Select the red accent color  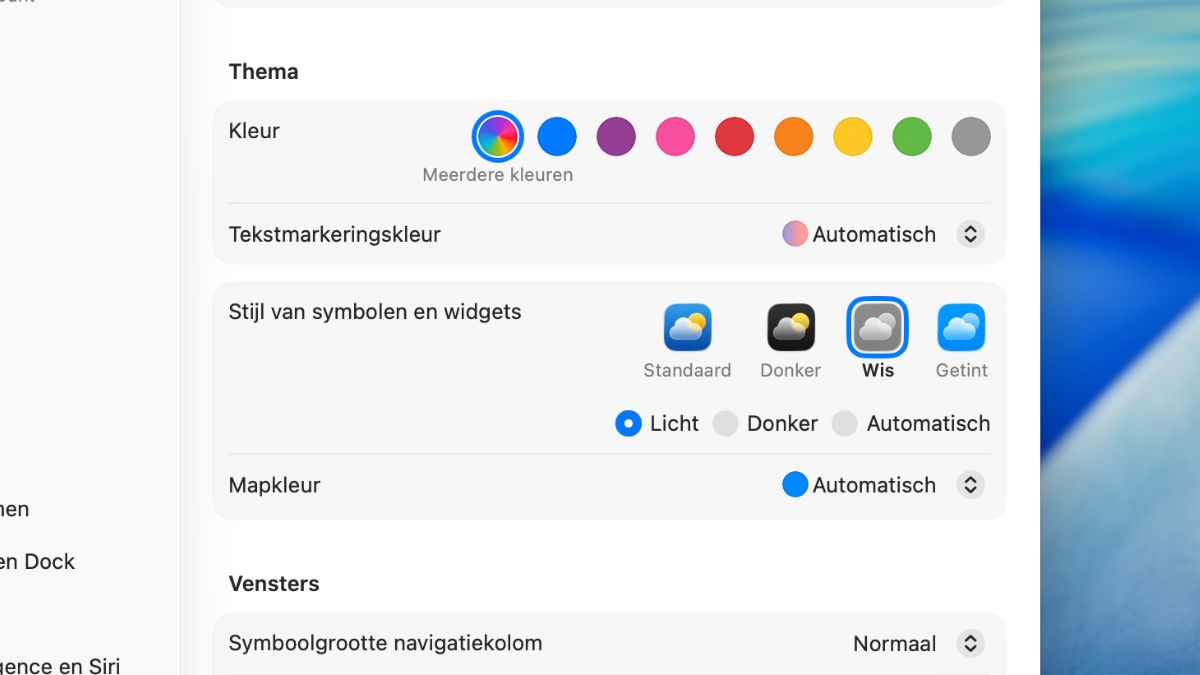pyautogui.click(x=734, y=137)
